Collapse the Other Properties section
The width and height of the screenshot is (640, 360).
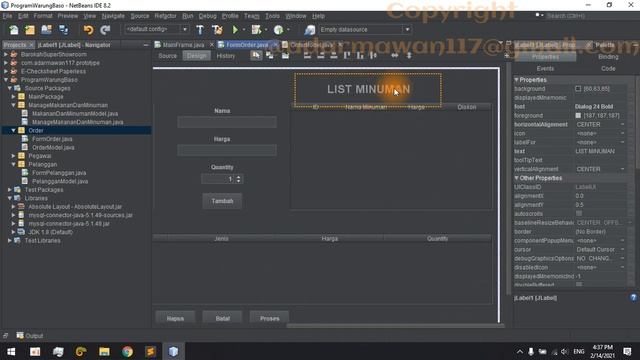[x=516, y=178]
